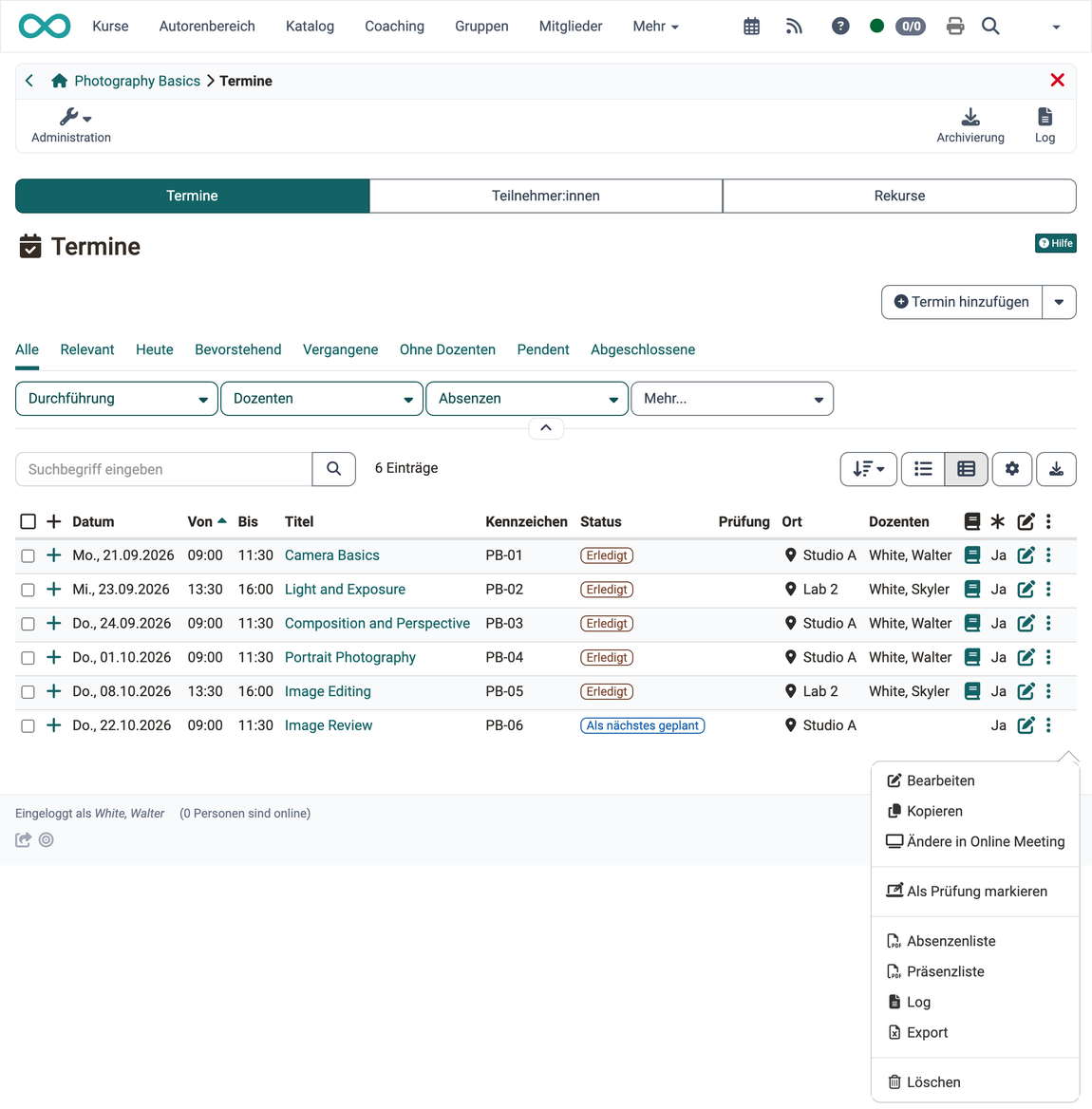Click the printer icon
Screen dimensions: 1092x1109
pyautogui.click(x=955, y=27)
